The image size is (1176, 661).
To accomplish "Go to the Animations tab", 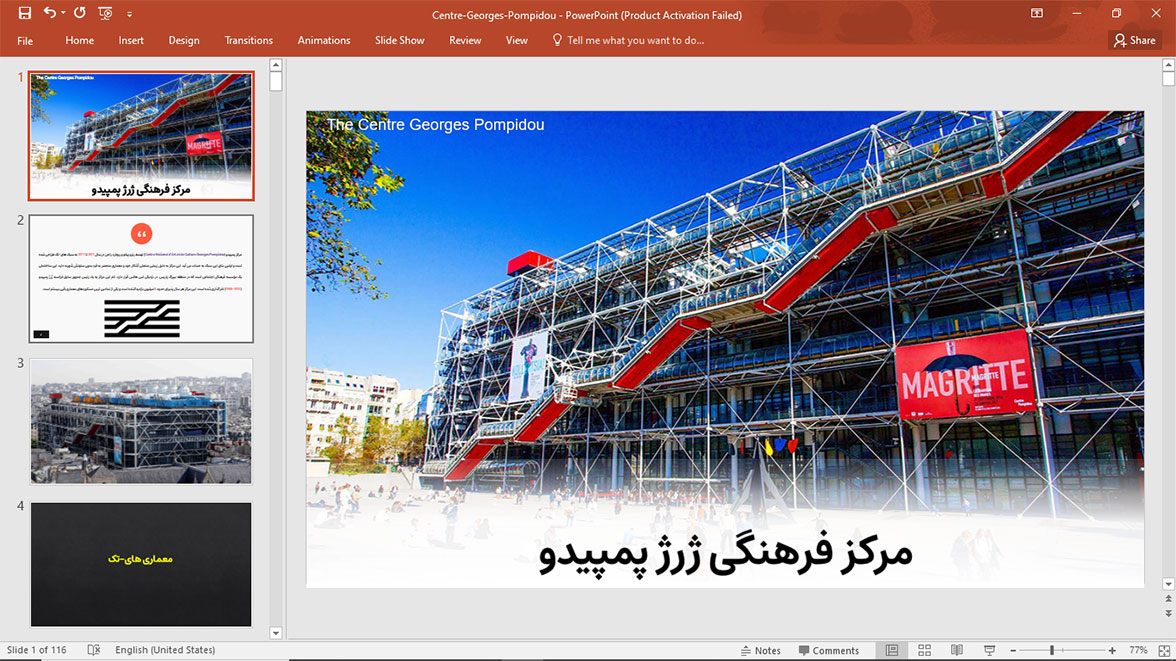I will pos(324,41).
